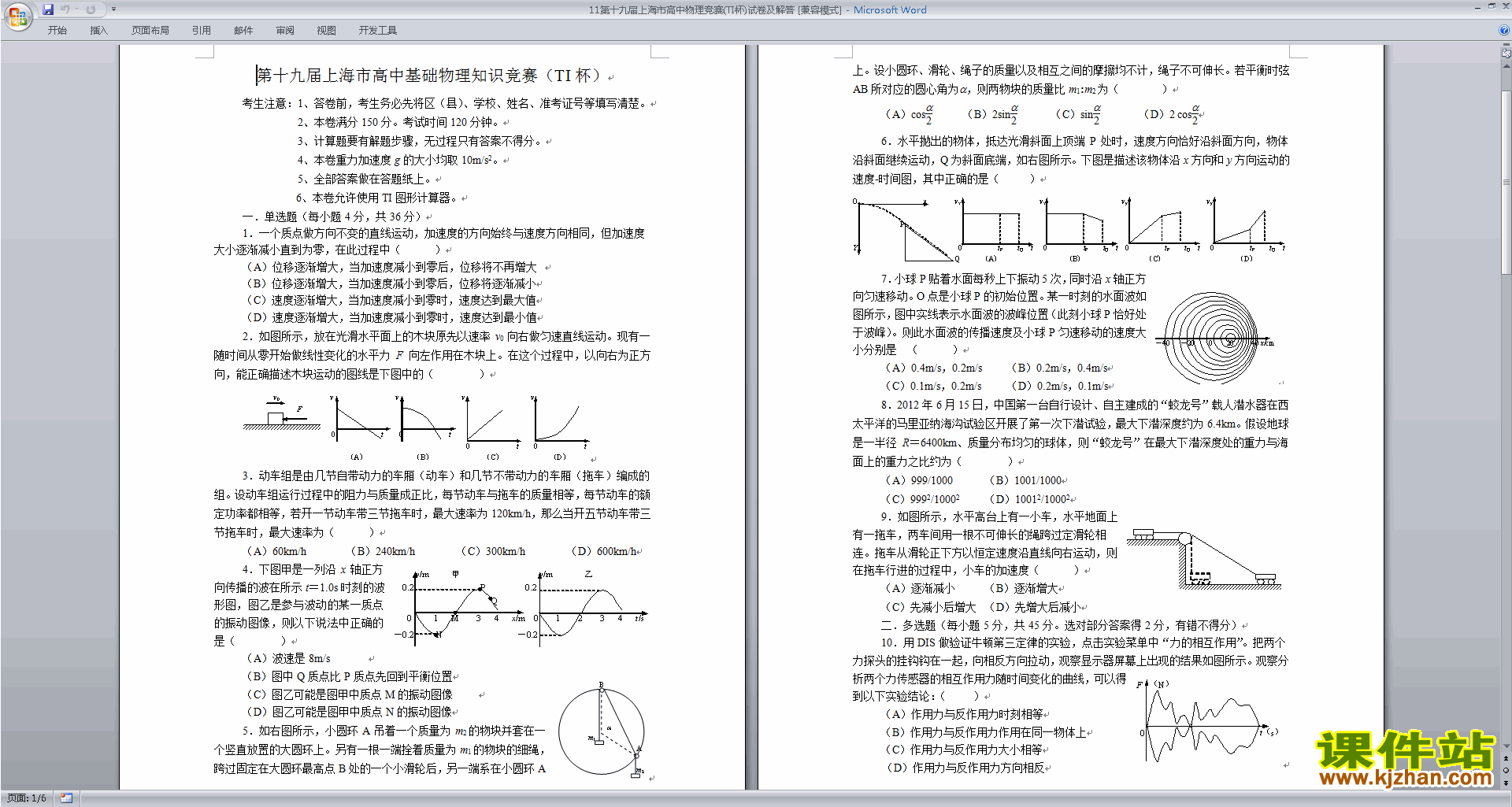This screenshot has height=807, width=1512.
Task: Open the Select Browse Object button
Action: (1506, 770)
